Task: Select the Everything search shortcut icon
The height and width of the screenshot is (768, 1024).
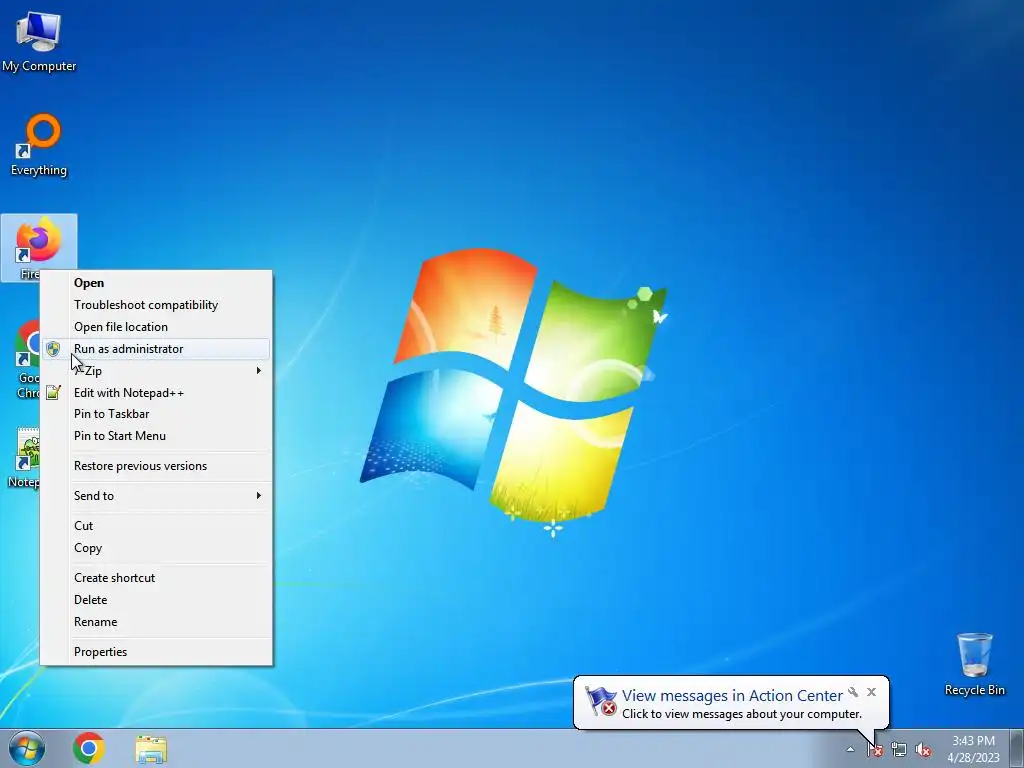Action: 39,145
